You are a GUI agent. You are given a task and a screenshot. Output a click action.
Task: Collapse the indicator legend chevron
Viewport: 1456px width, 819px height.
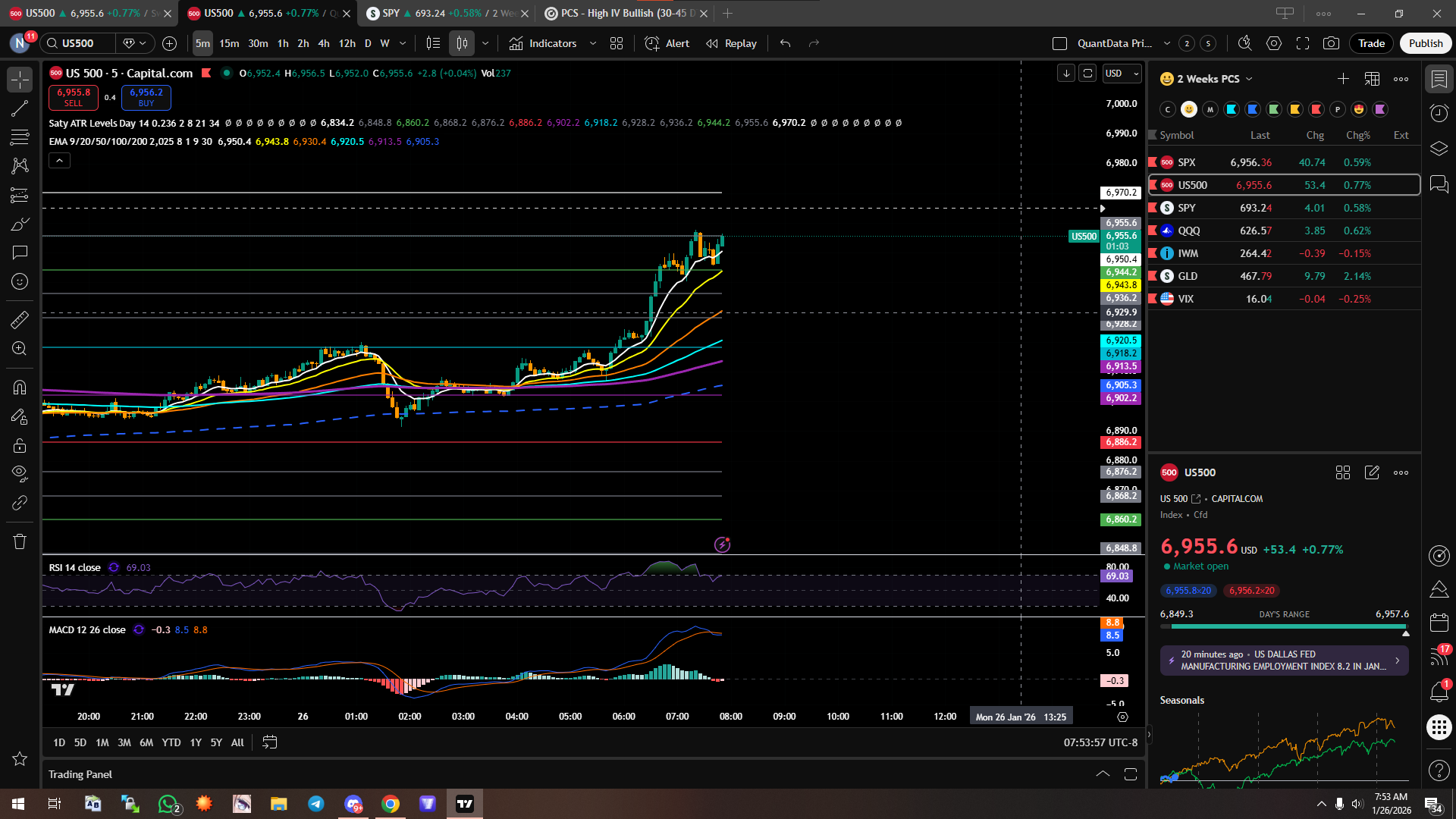click(60, 161)
